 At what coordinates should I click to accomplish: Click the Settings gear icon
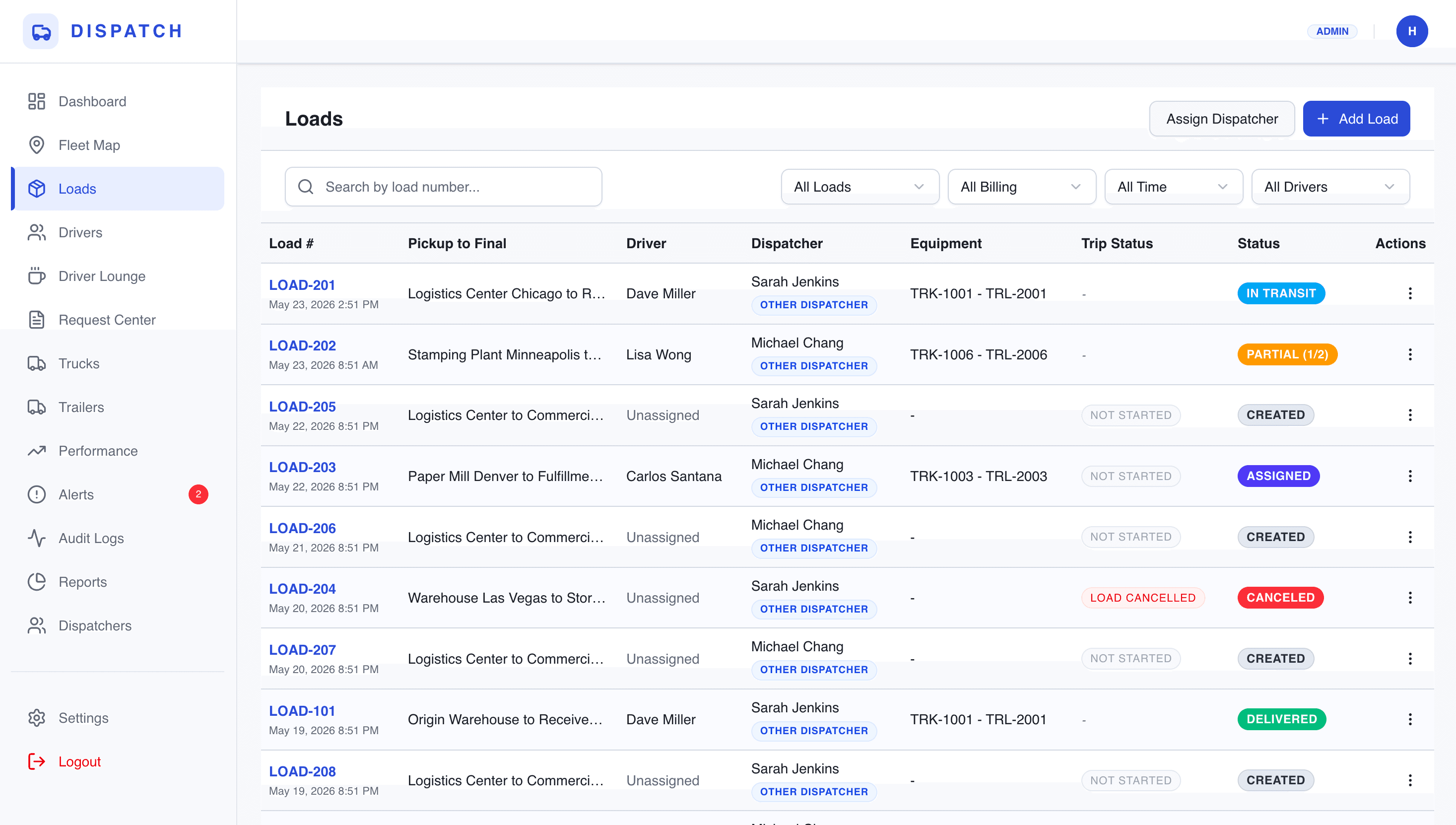click(x=37, y=717)
